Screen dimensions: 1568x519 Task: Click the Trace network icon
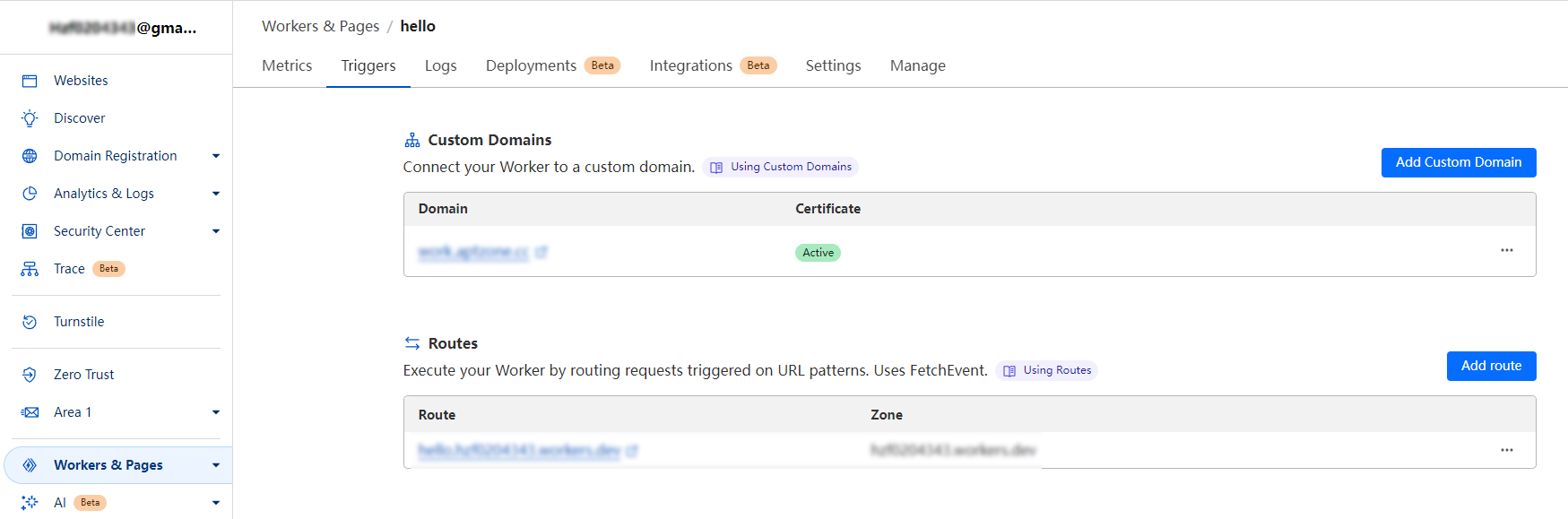30,269
